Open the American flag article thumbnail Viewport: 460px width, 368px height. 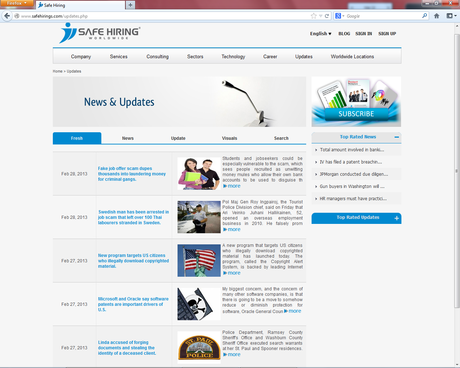coord(199,260)
